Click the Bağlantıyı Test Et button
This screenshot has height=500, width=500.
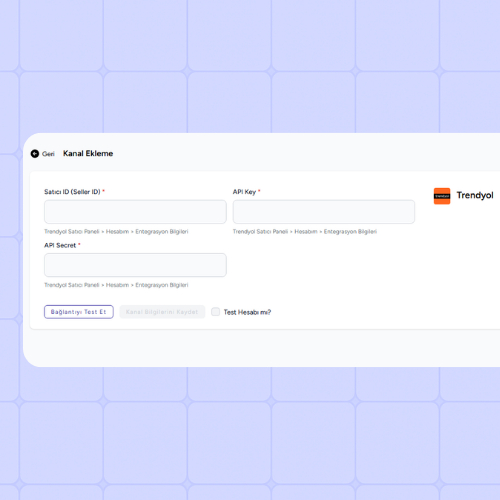(79, 312)
